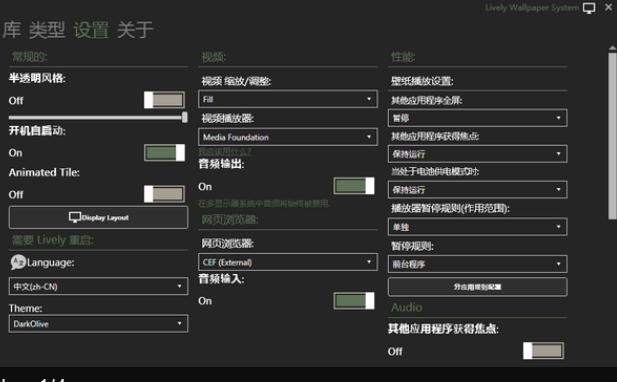The width and height of the screenshot is (617, 382).
Task: Open the CEF (External) browser dropdown
Action: coord(288,262)
